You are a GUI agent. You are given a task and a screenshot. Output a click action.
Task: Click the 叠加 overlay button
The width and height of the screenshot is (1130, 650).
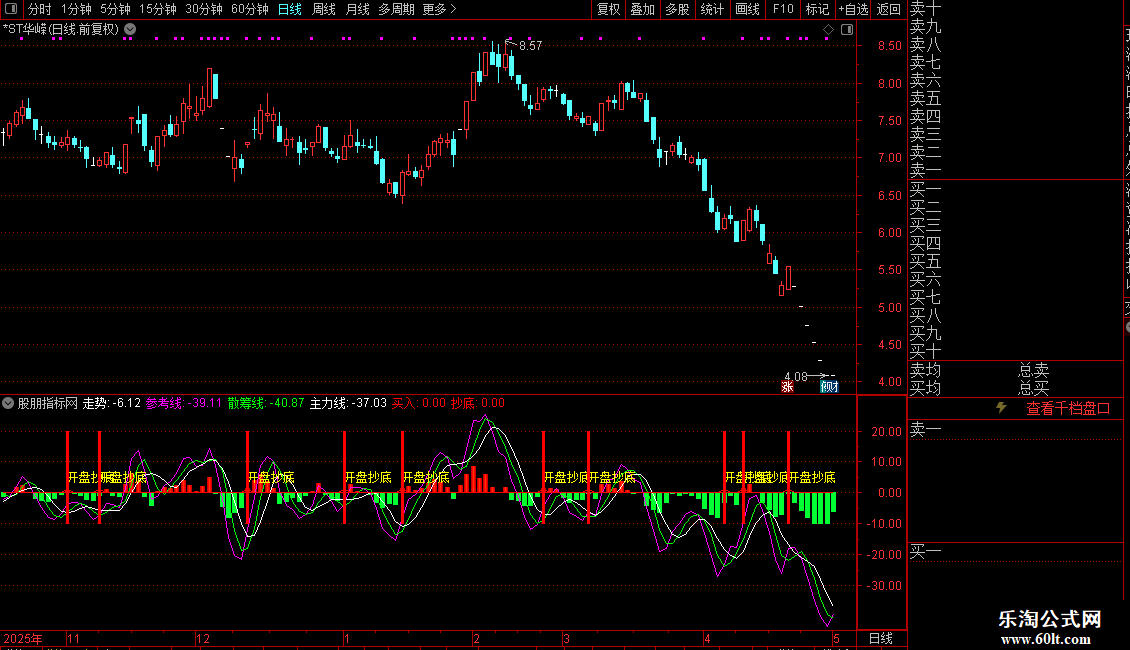tap(643, 9)
